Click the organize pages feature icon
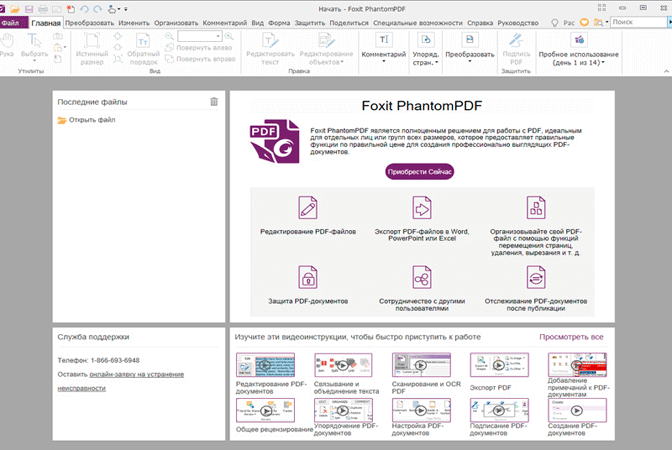Image resolution: width=672 pixels, height=450 pixels. [536, 208]
